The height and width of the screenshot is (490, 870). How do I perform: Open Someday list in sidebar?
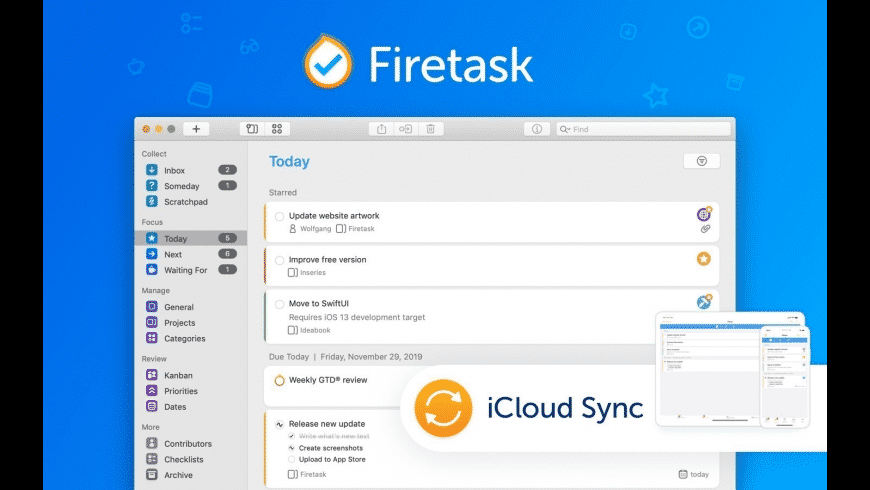pos(191,186)
